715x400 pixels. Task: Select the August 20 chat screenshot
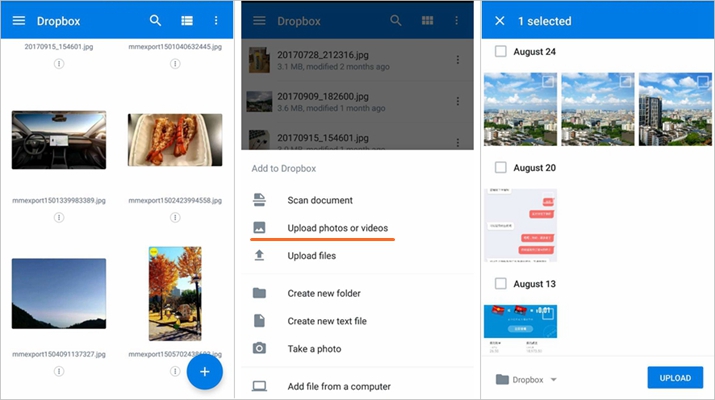tap(520, 225)
